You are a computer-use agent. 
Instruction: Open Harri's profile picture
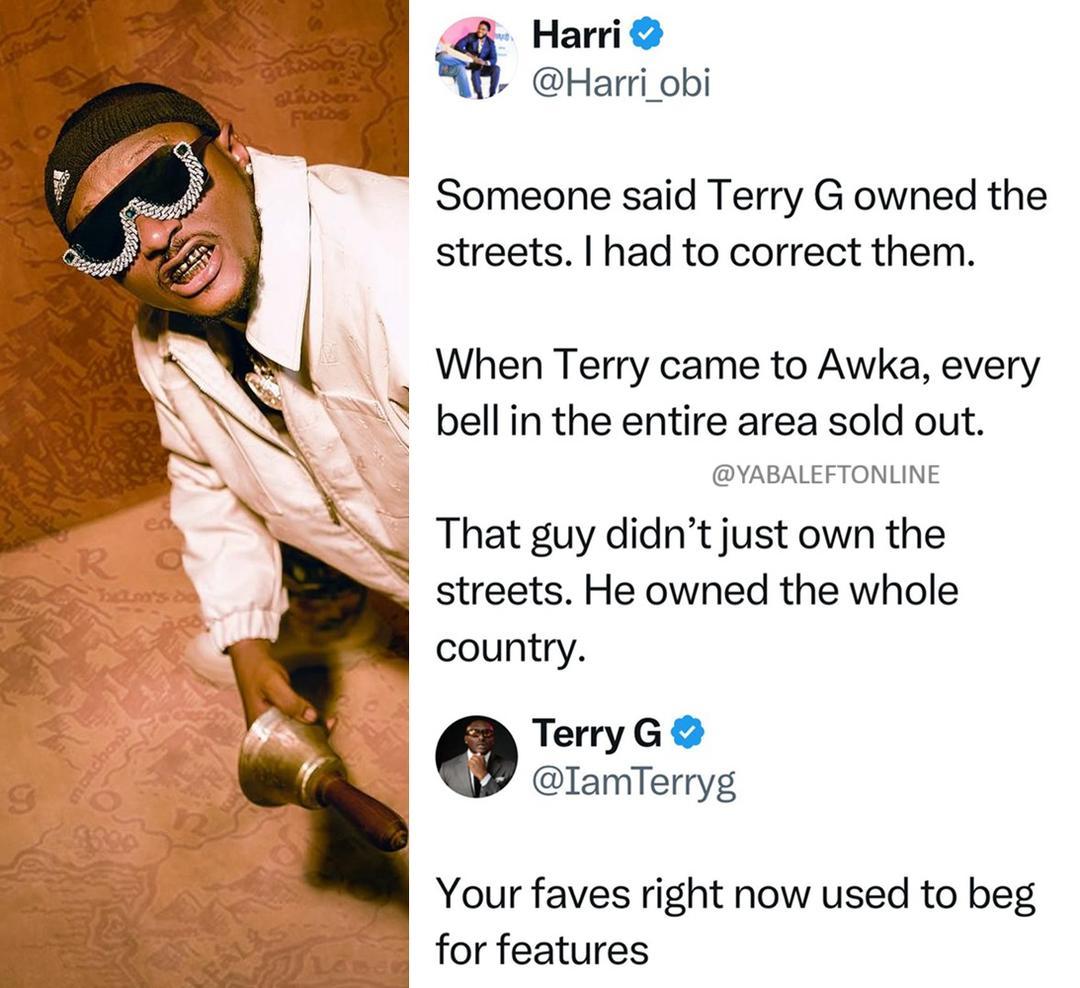(x=477, y=58)
